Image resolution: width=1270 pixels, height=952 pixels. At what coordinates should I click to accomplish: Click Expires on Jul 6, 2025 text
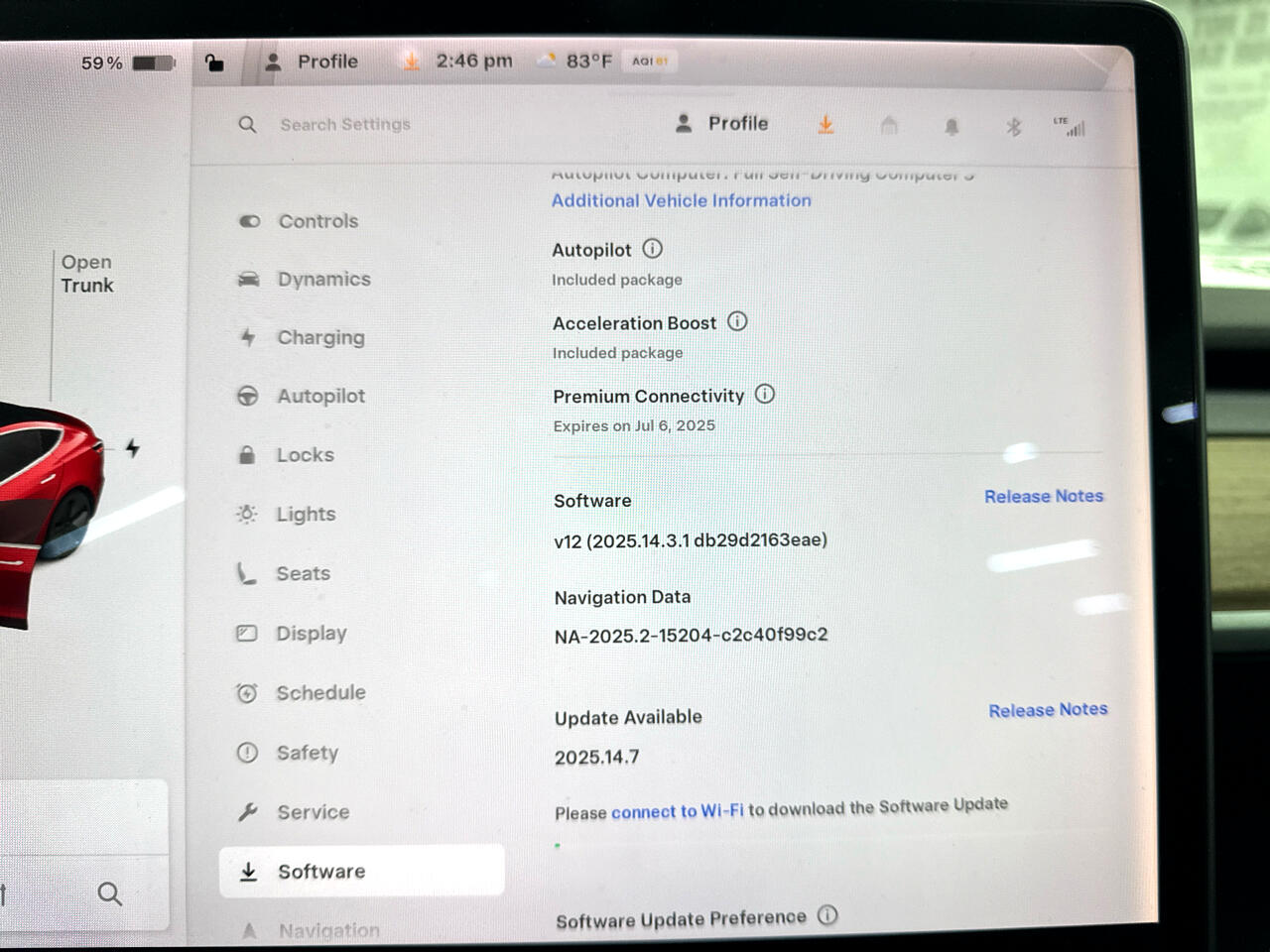click(x=634, y=425)
